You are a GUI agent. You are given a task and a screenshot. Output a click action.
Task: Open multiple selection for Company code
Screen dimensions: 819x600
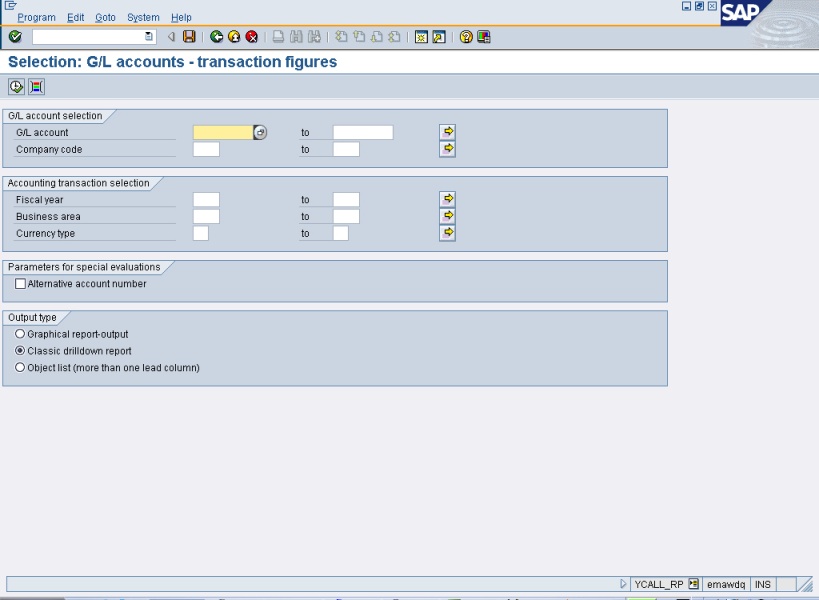pyautogui.click(x=448, y=149)
